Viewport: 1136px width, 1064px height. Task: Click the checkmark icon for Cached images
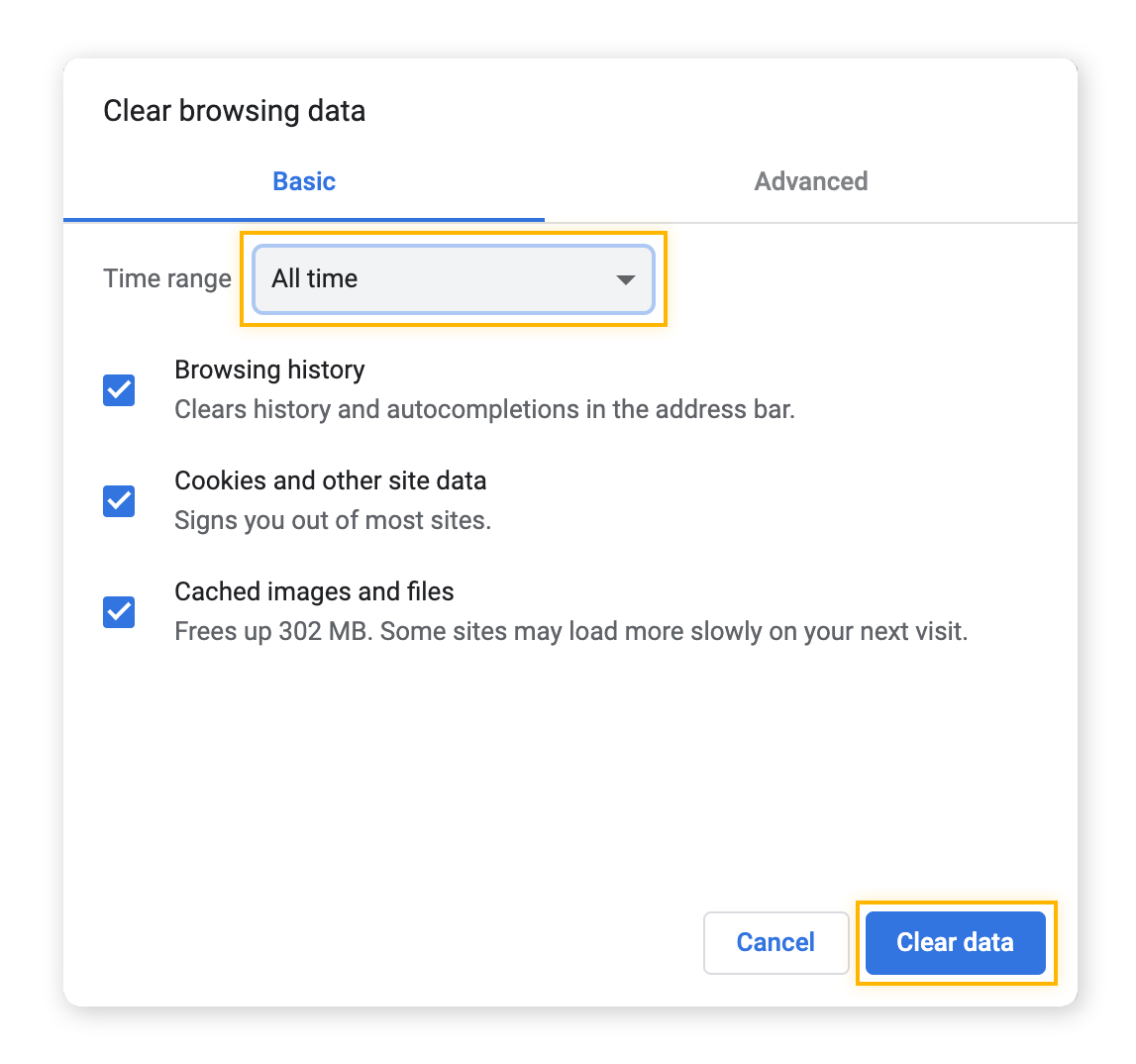click(x=117, y=611)
